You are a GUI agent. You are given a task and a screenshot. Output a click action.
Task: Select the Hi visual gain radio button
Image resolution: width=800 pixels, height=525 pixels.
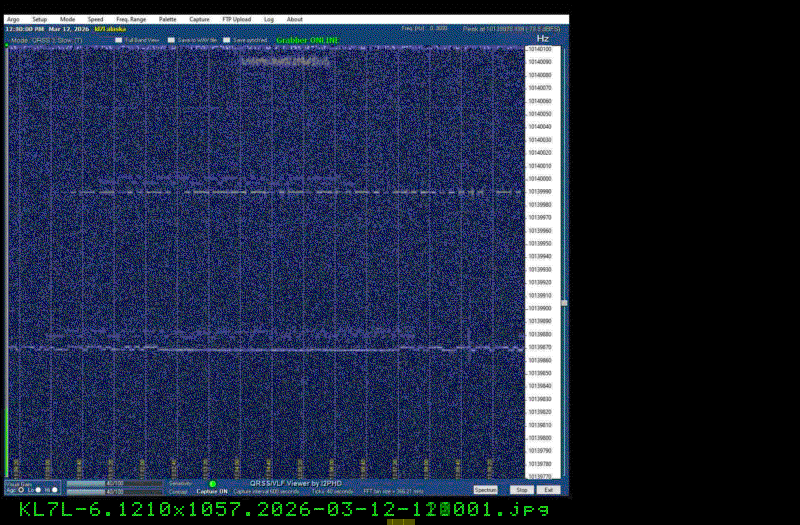pos(56,490)
